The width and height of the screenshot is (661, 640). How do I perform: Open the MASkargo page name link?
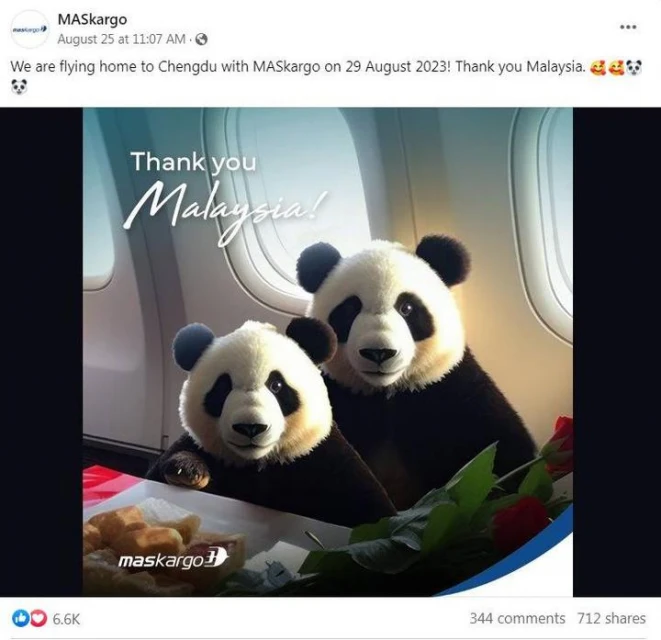[92, 19]
